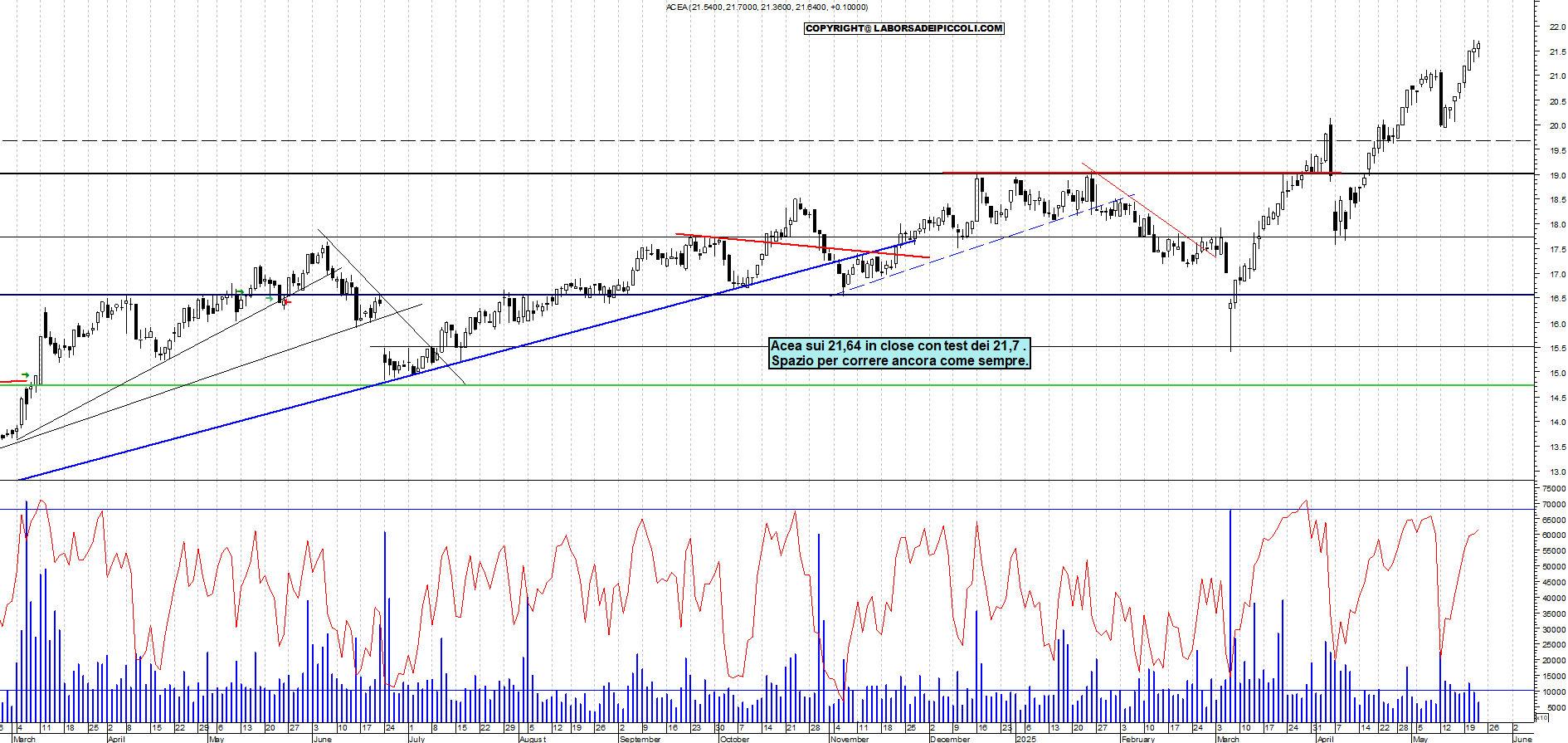Click the 45000 volume axis label
This screenshot has width=1568, height=743.
click(1554, 583)
